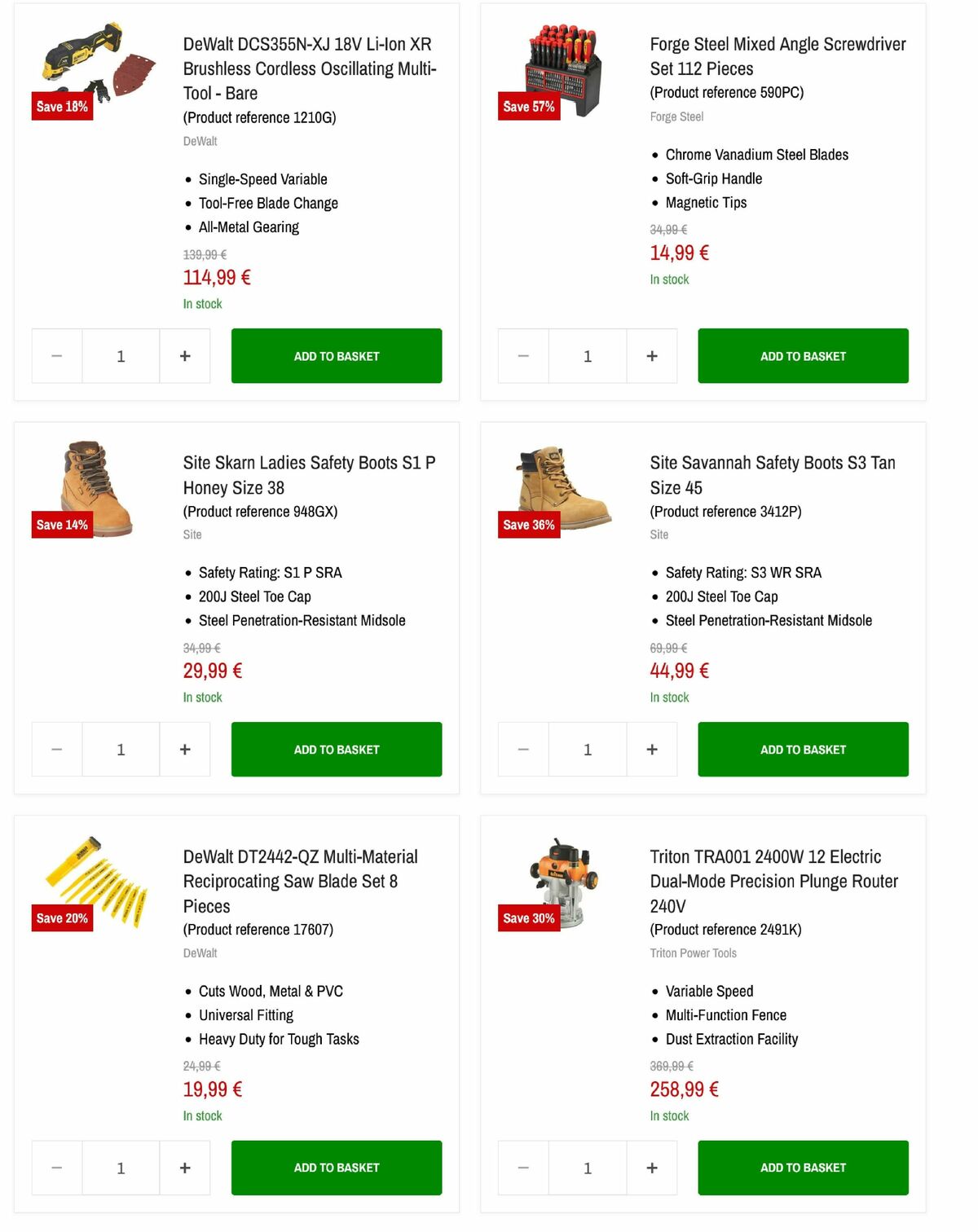
Task: Increase quantity for the DeWalt Saw Blade Set
Action: click(184, 1168)
